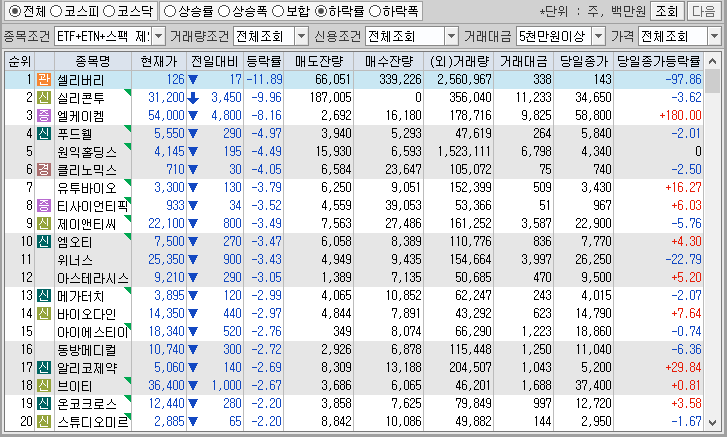Sort by 매도잔량 column header

coord(319,61)
